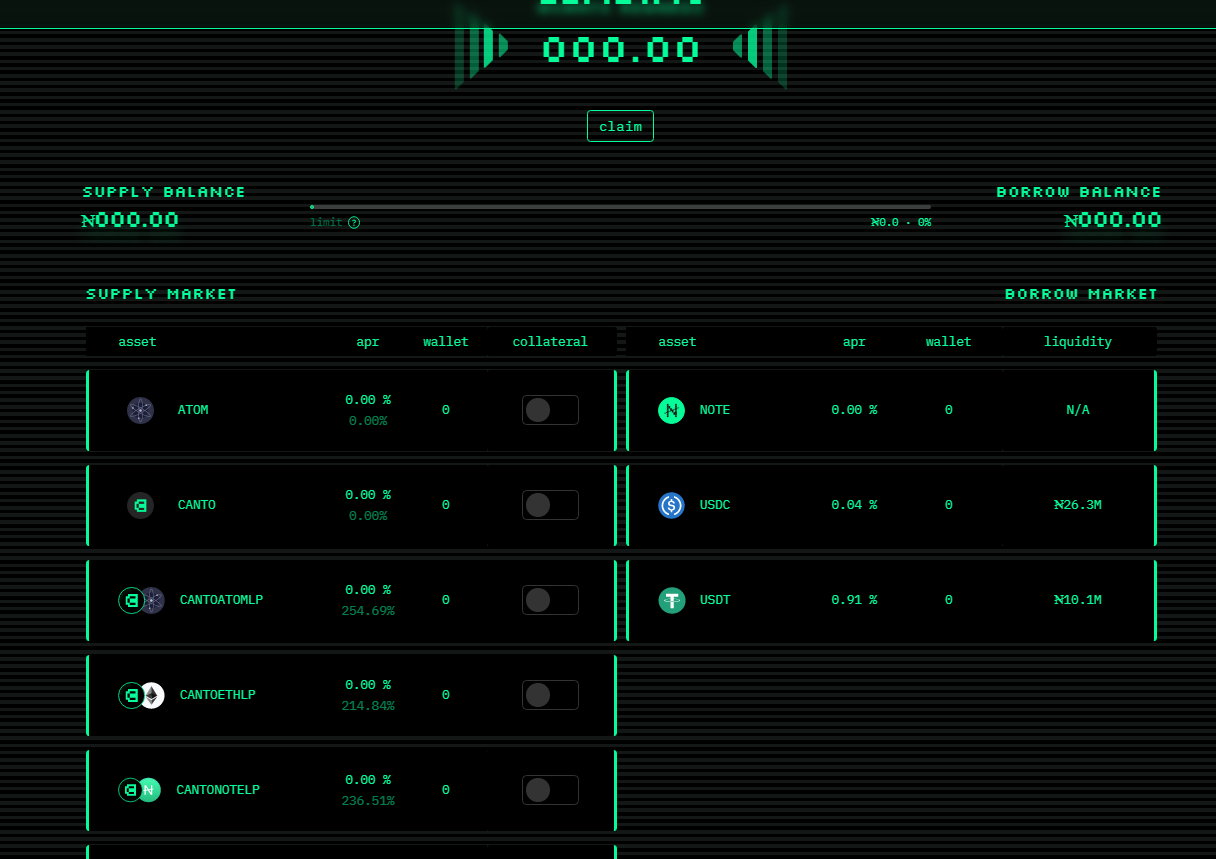Enable CANTONOTELP collateral toggle

(550, 790)
